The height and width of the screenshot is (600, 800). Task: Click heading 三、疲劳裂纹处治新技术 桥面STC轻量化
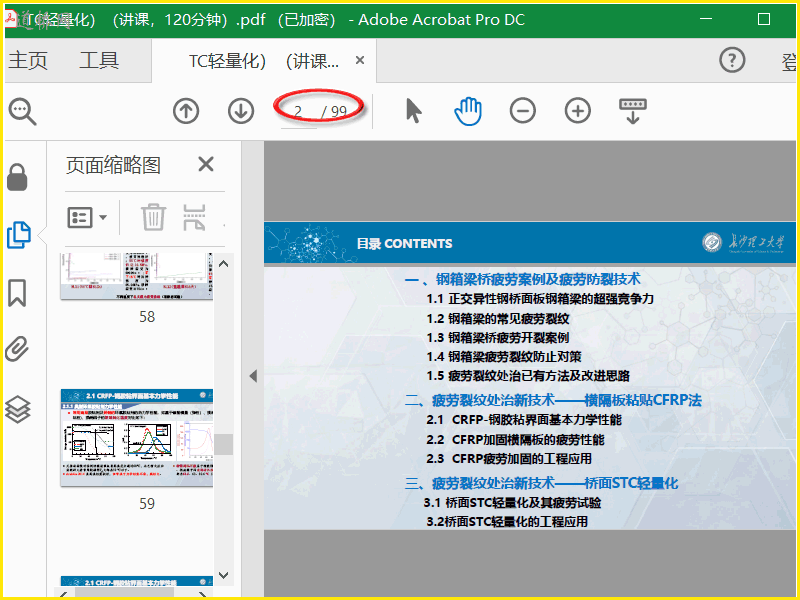541,483
